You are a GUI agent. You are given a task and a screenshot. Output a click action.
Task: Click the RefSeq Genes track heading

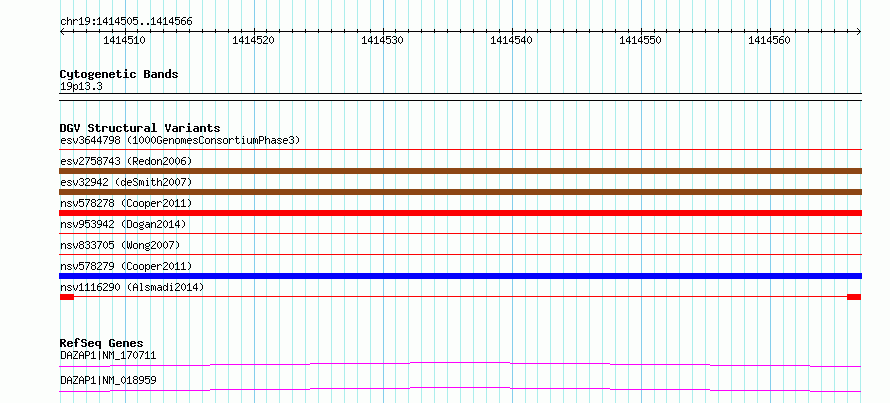point(101,343)
